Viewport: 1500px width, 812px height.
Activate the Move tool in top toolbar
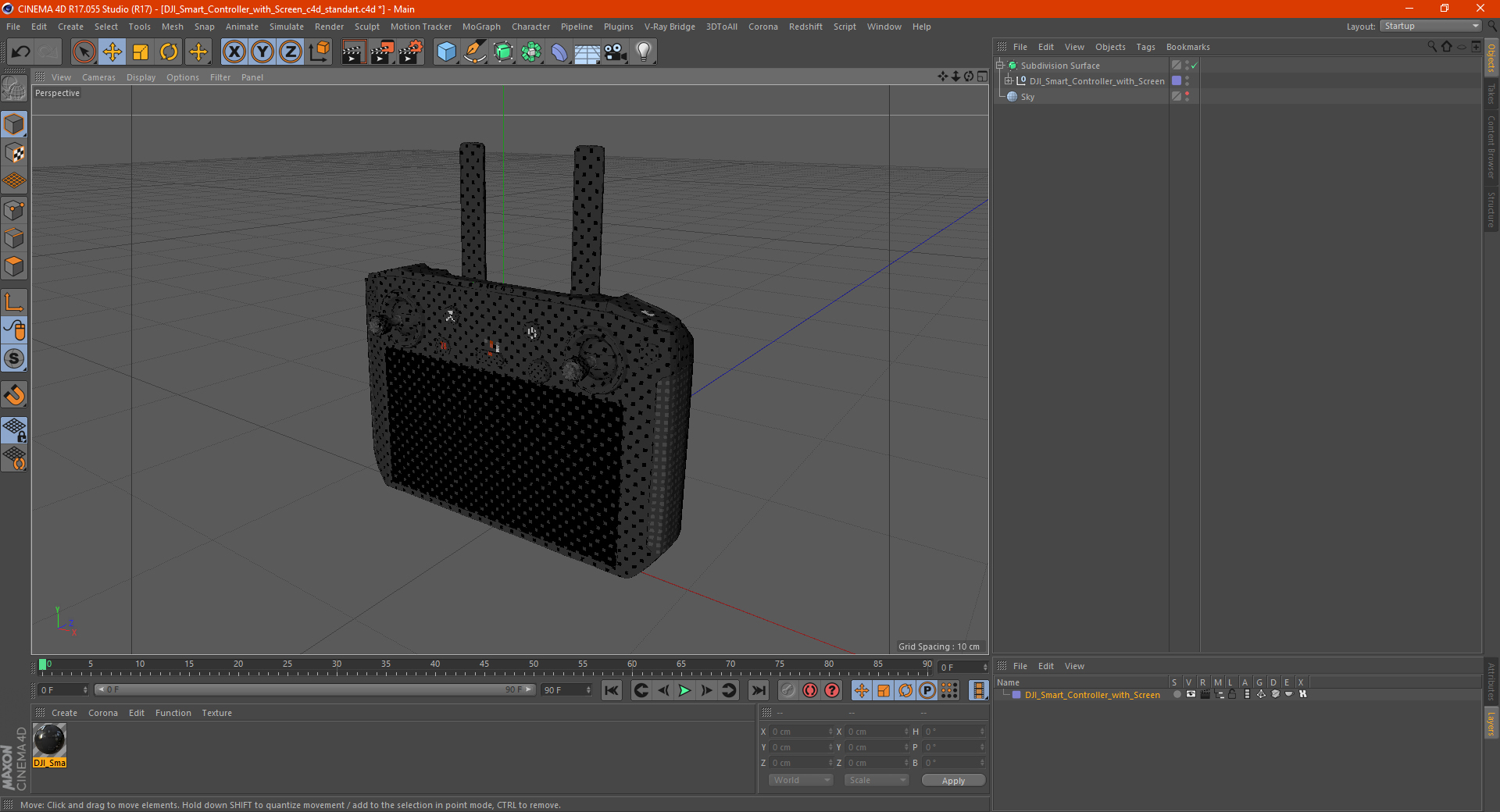(112, 52)
